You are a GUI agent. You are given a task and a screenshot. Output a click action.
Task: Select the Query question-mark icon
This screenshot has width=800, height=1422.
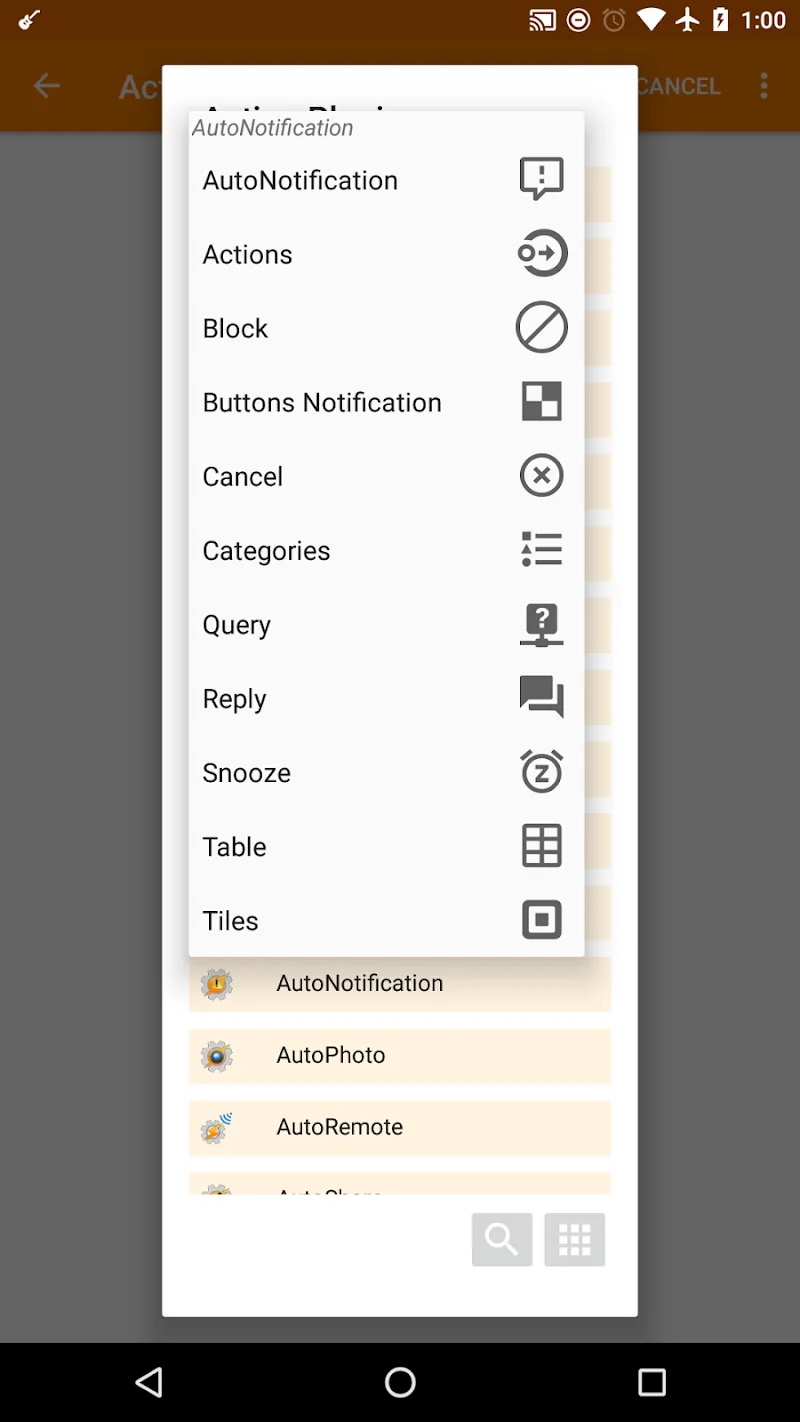(541, 624)
